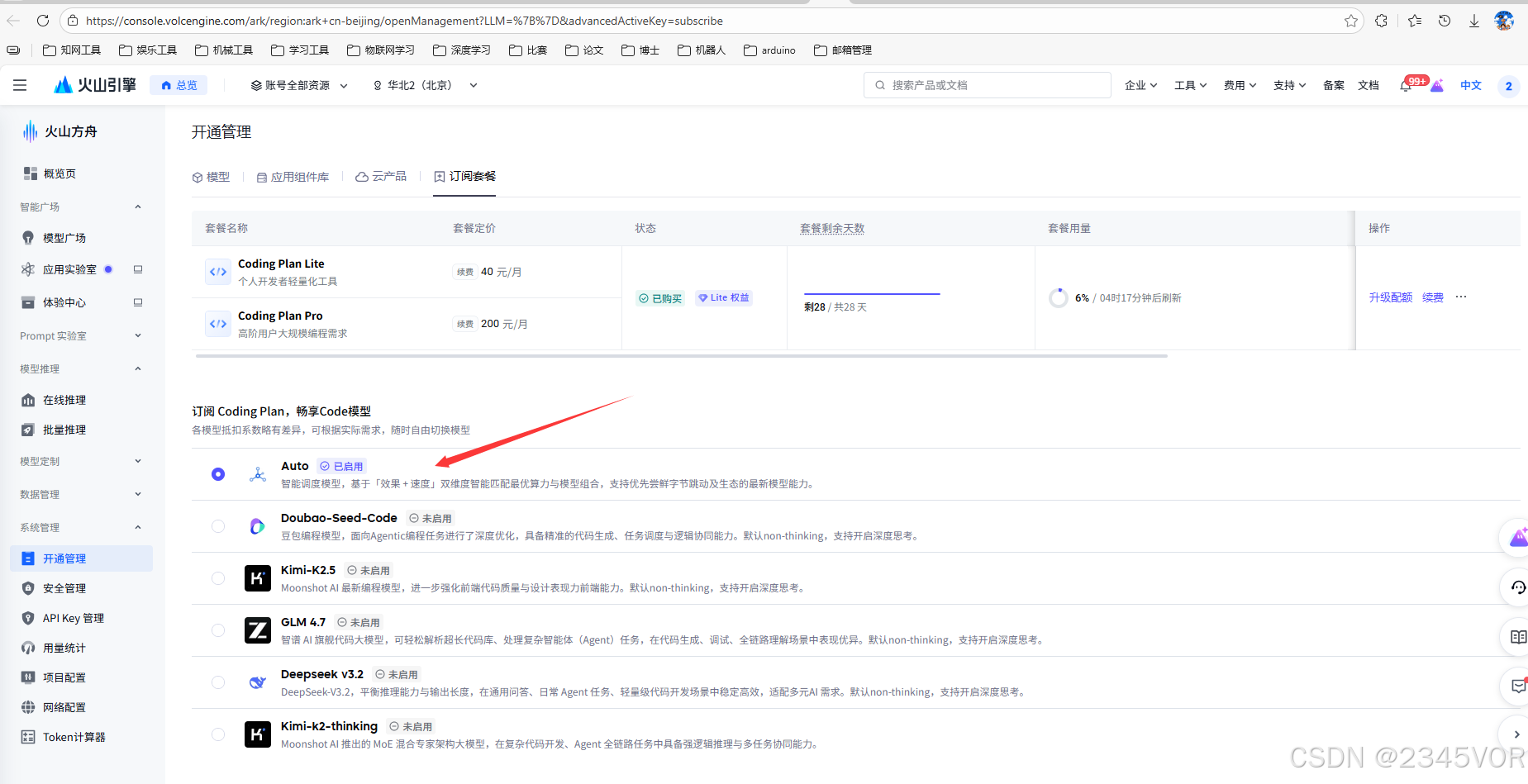Select the Deepseek v3.2 radio button
Screen dimensions: 1528x784
[218, 682]
